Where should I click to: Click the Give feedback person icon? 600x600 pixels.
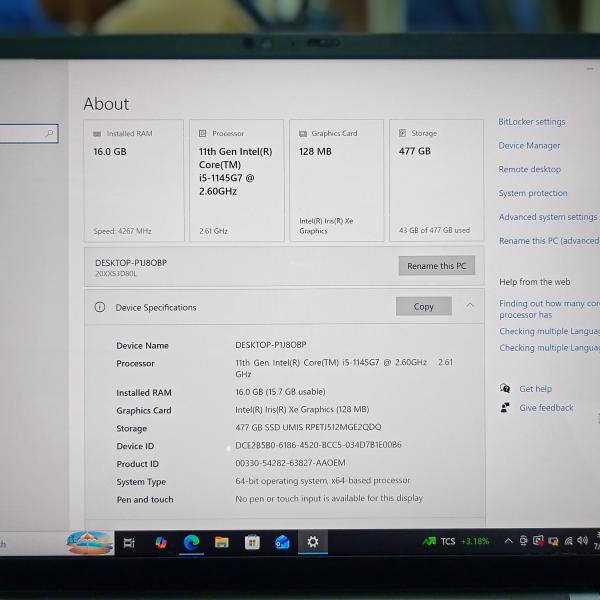tap(505, 408)
